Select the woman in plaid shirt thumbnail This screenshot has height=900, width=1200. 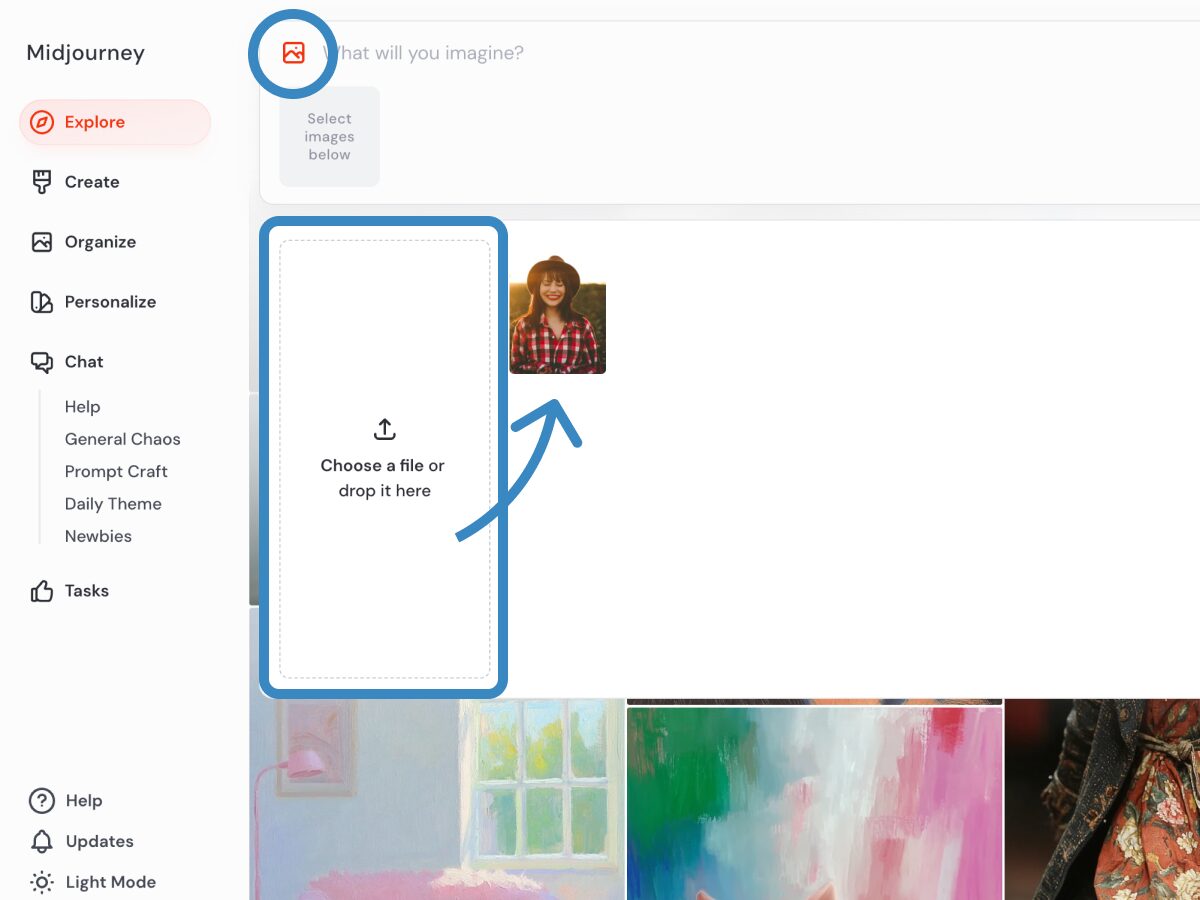[557, 315]
